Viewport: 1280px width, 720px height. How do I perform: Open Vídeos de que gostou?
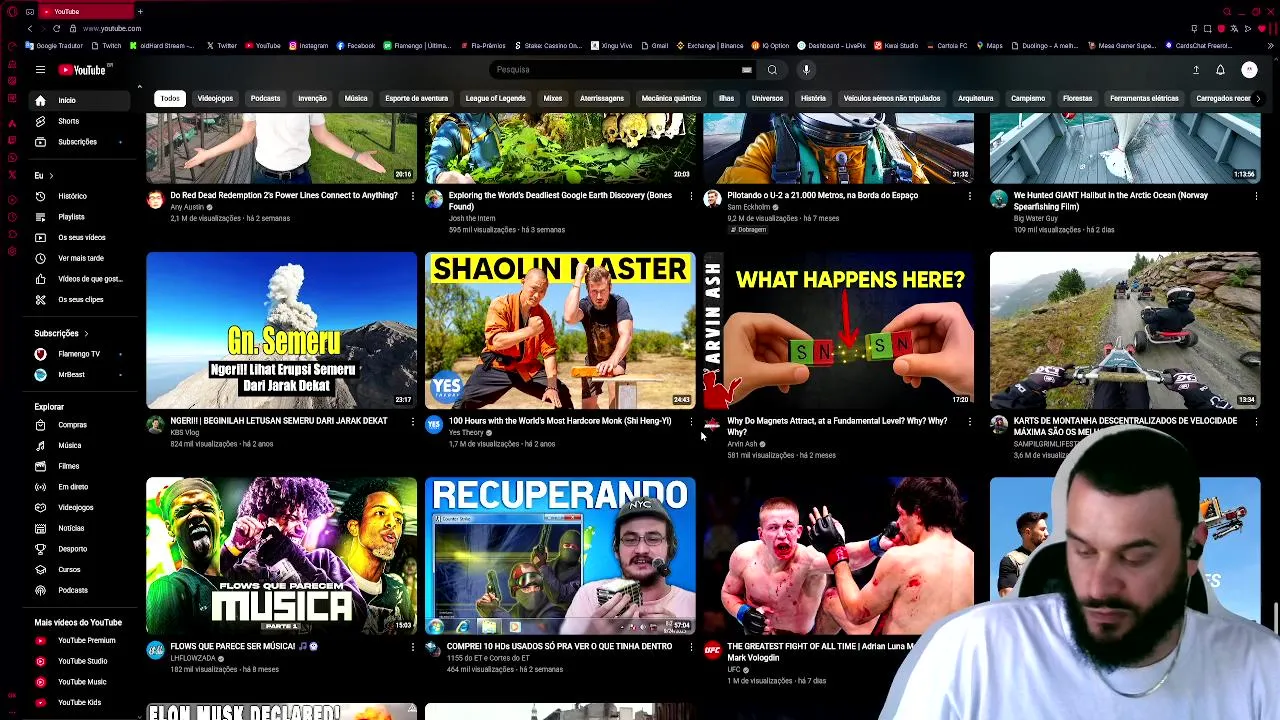(x=80, y=279)
